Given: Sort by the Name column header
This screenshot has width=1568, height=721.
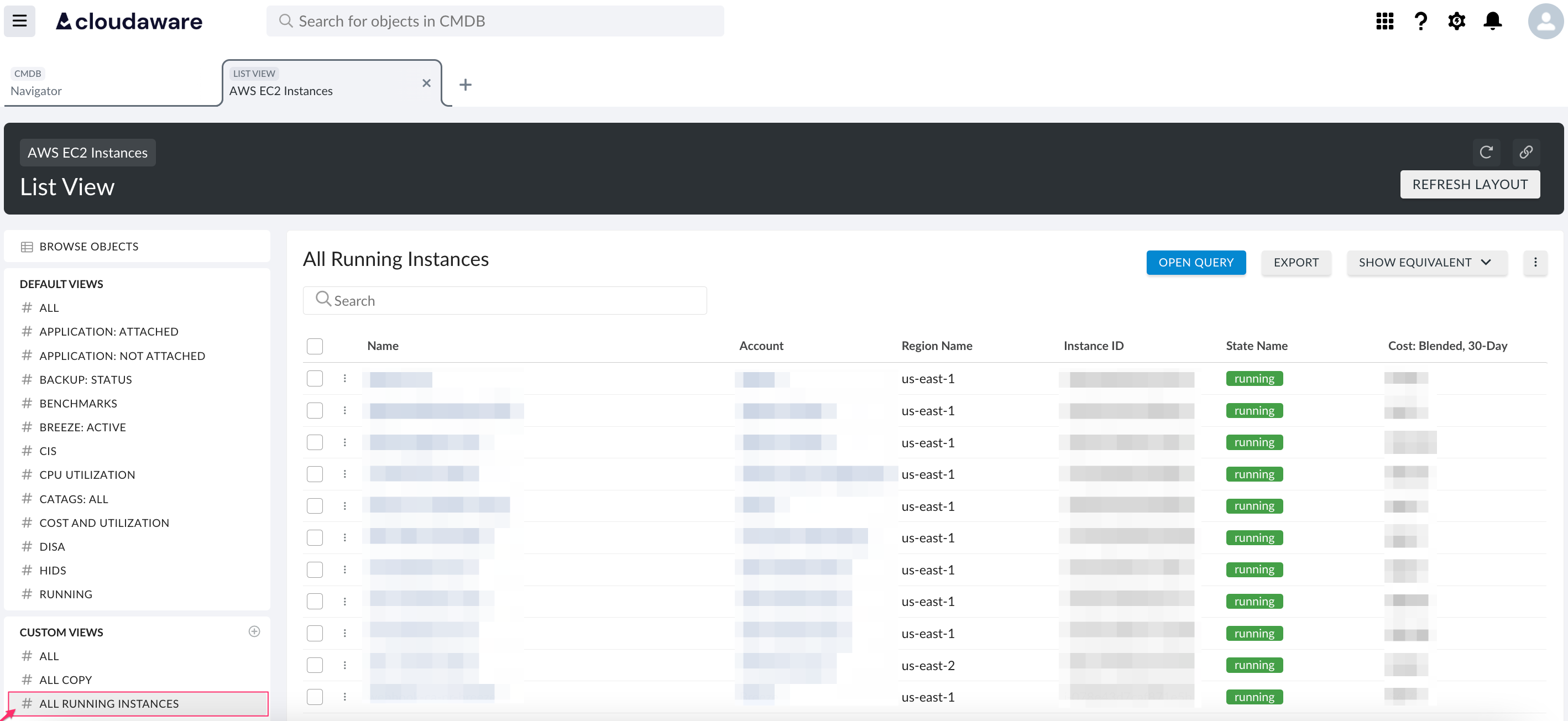Looking at the screenshot, I should click(383, 346).
